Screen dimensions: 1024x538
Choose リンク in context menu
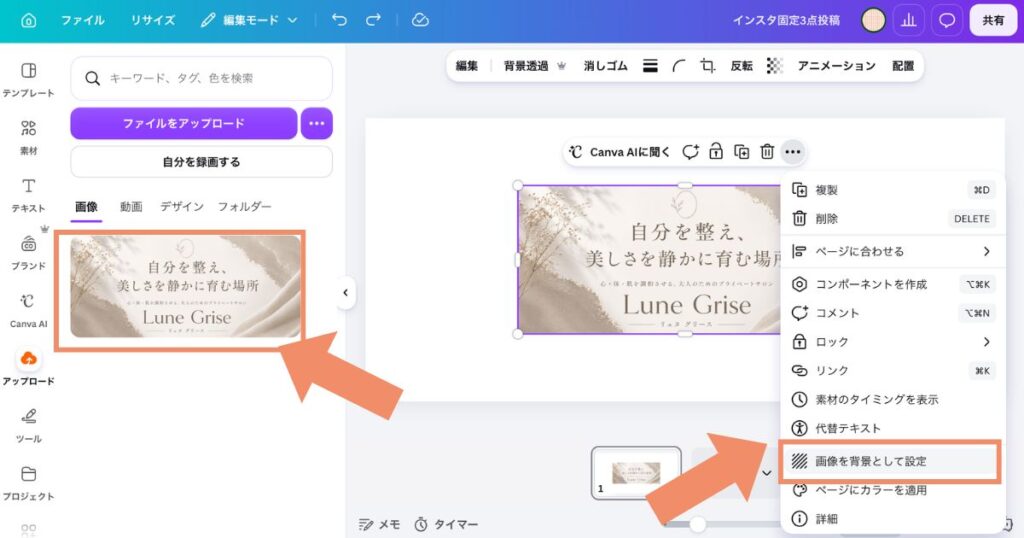(893, 370)
